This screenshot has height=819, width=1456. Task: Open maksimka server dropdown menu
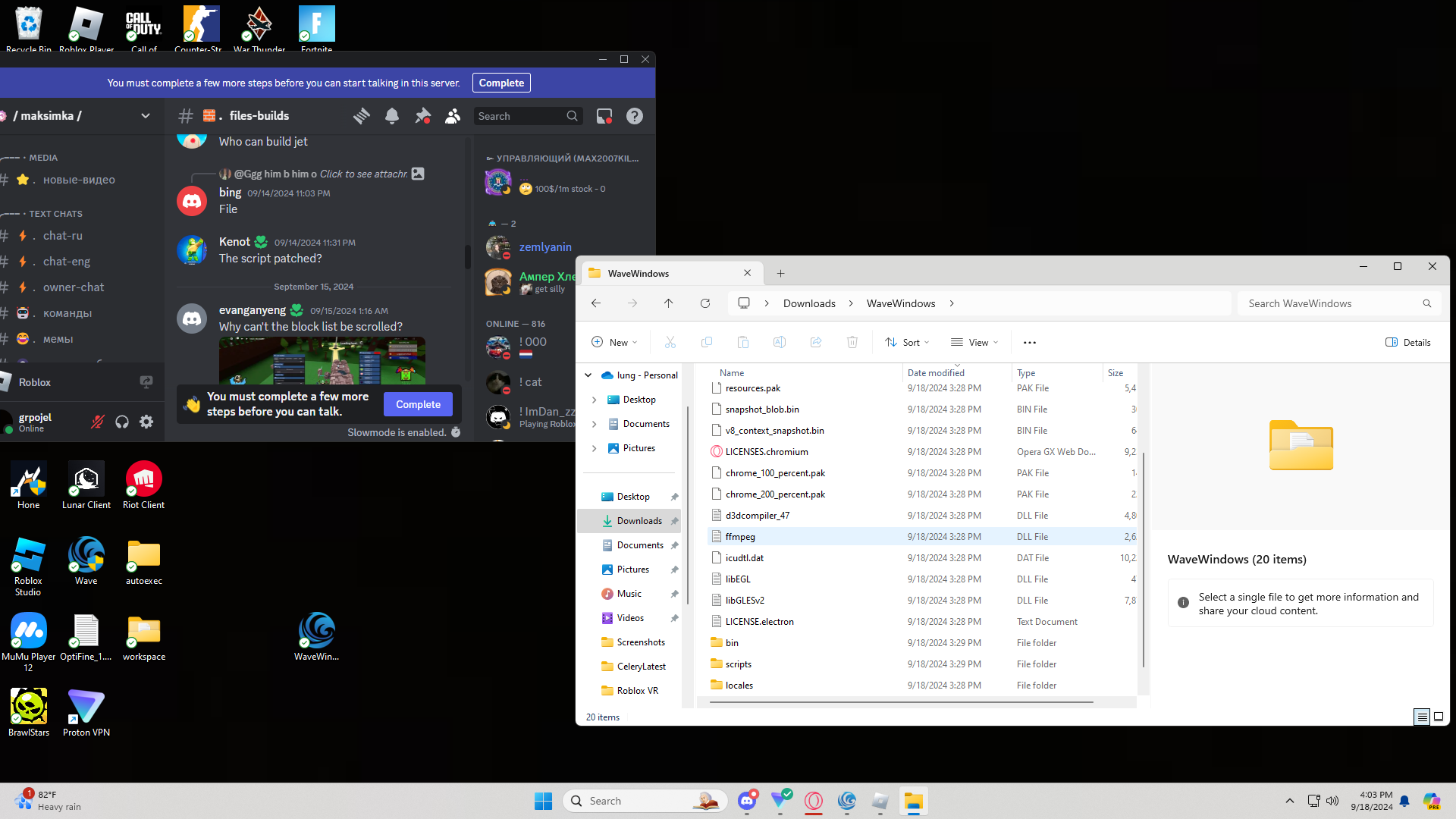coord(146,116)
